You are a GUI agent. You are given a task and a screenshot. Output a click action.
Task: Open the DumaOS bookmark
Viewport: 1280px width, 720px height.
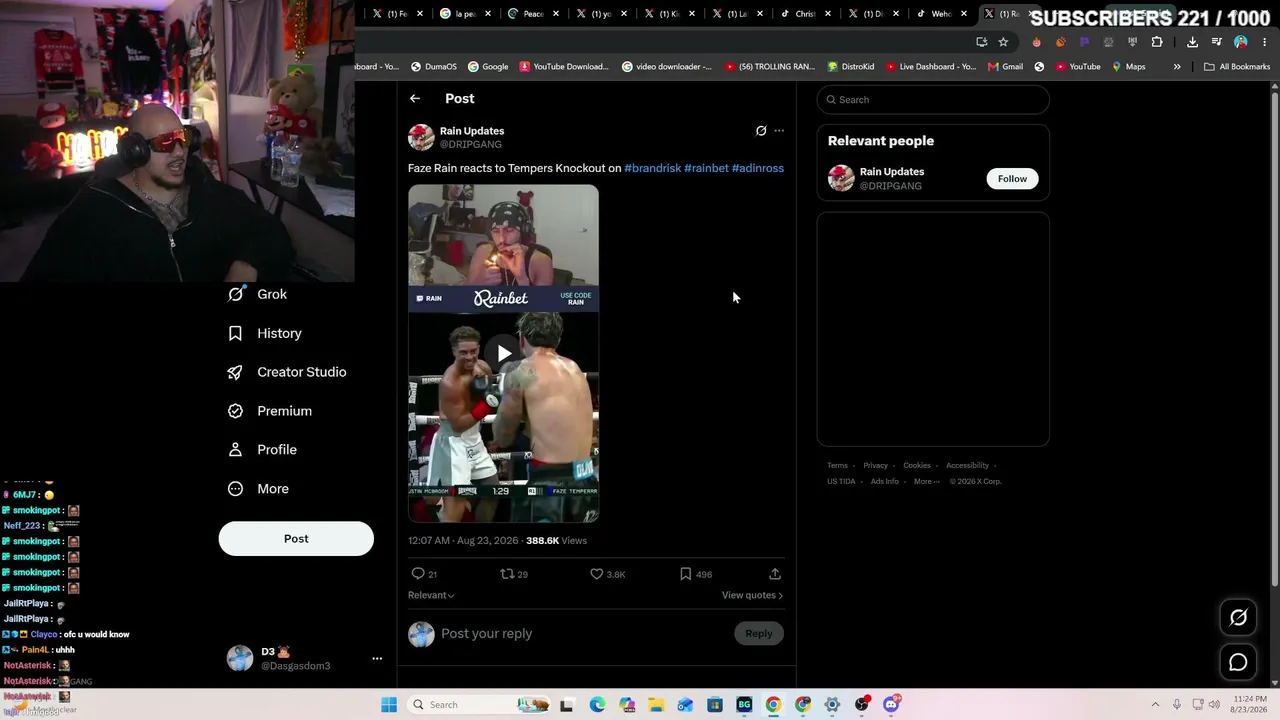pyautogui.click(x=433, y=67)
